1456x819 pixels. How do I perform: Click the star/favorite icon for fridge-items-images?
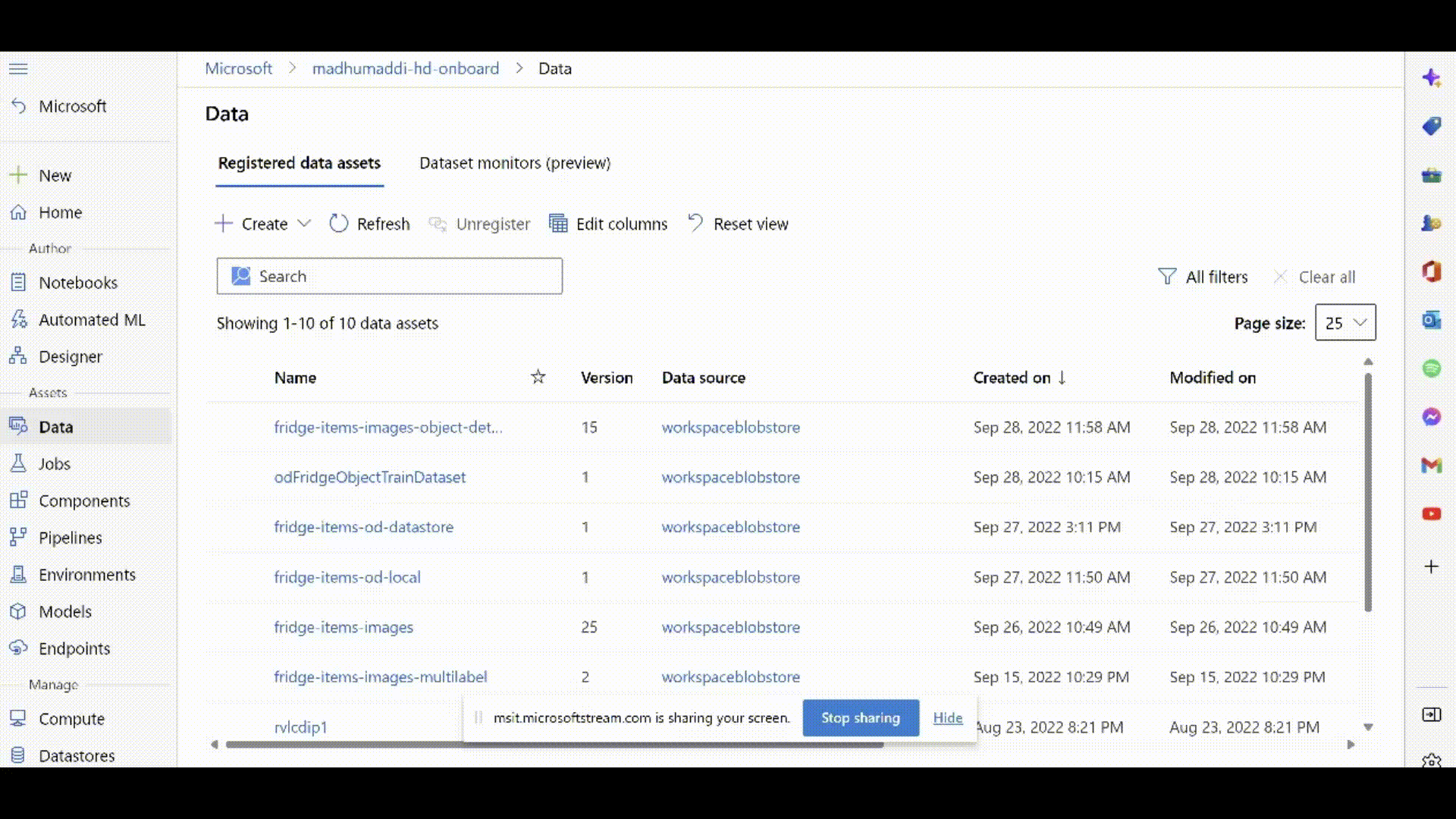(x=537, y=626)
